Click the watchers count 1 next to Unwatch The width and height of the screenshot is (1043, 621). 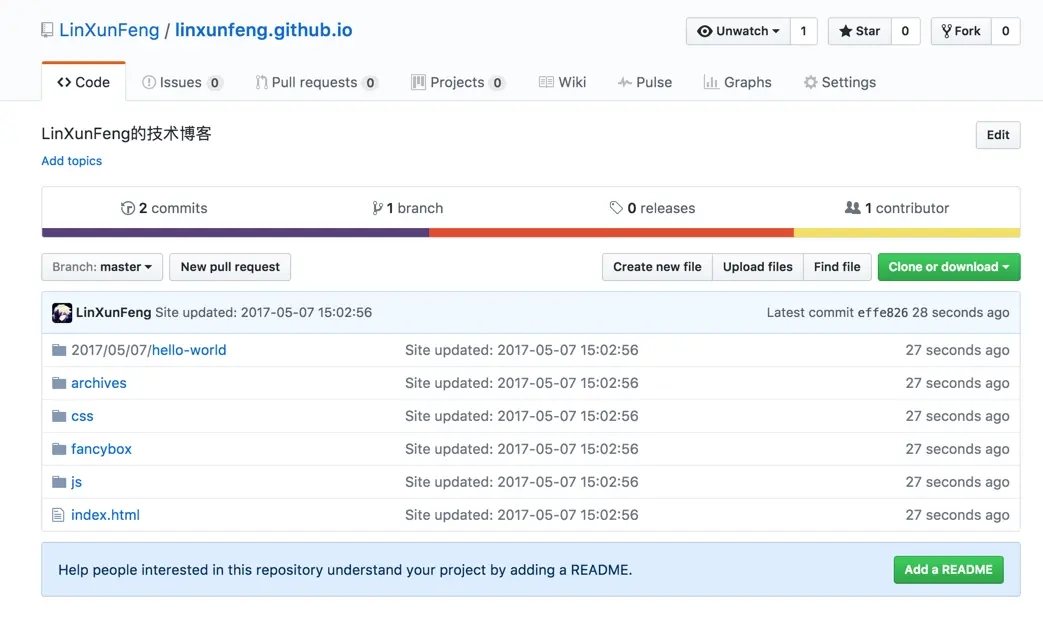tap(804, 31)
